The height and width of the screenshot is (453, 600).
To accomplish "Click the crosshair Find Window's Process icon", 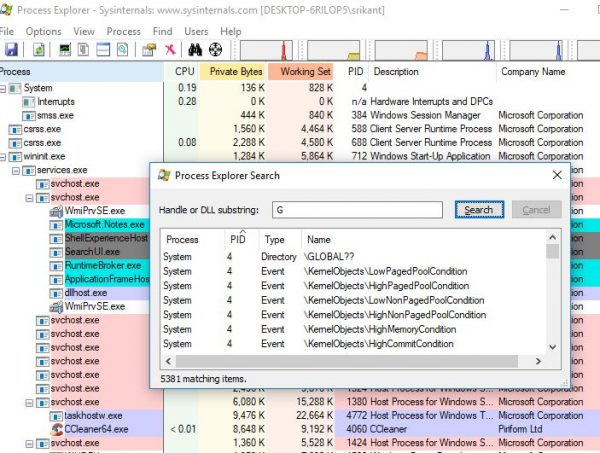I will pos(214,48).
